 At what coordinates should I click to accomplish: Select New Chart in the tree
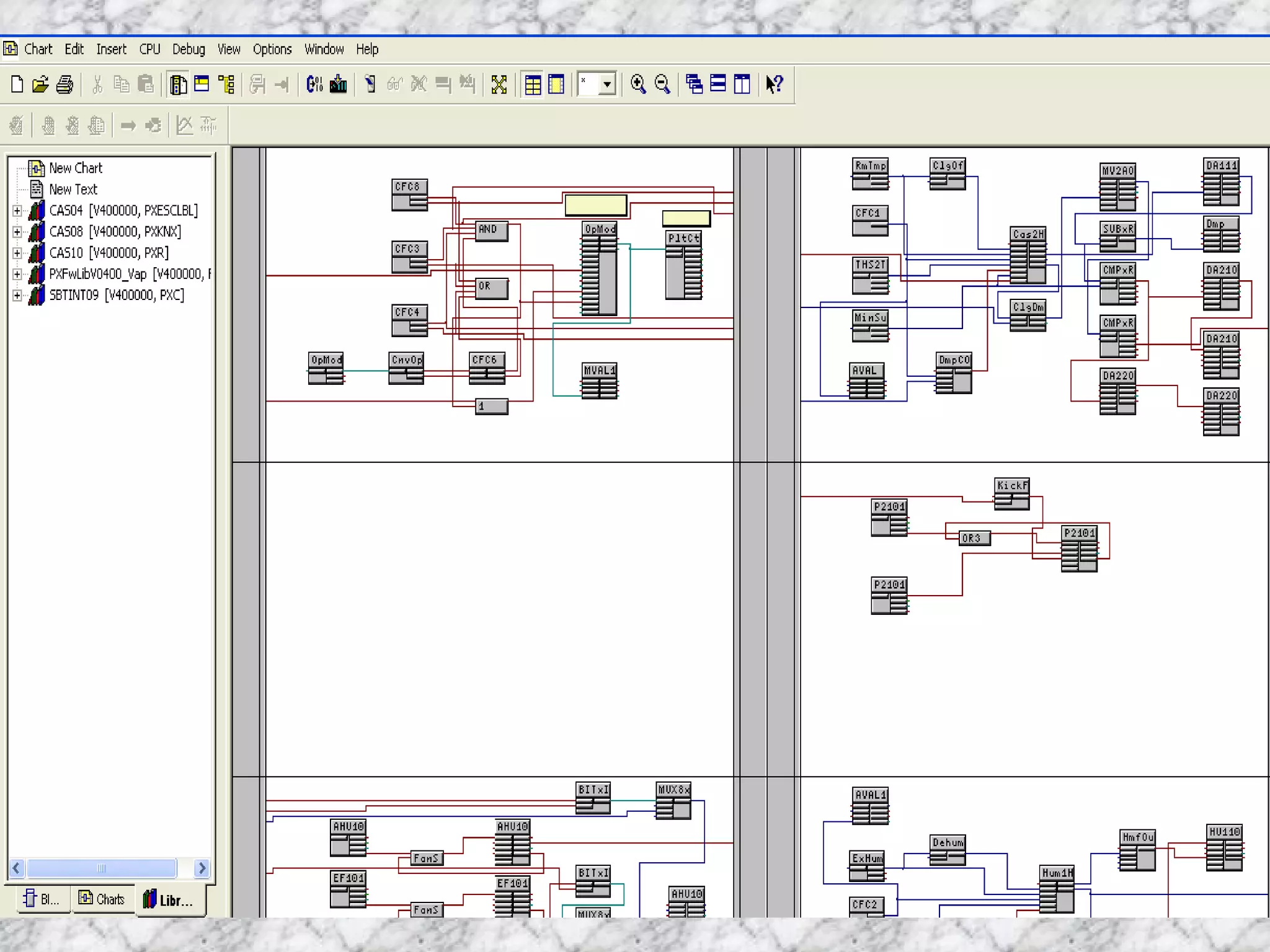[75, 168]
